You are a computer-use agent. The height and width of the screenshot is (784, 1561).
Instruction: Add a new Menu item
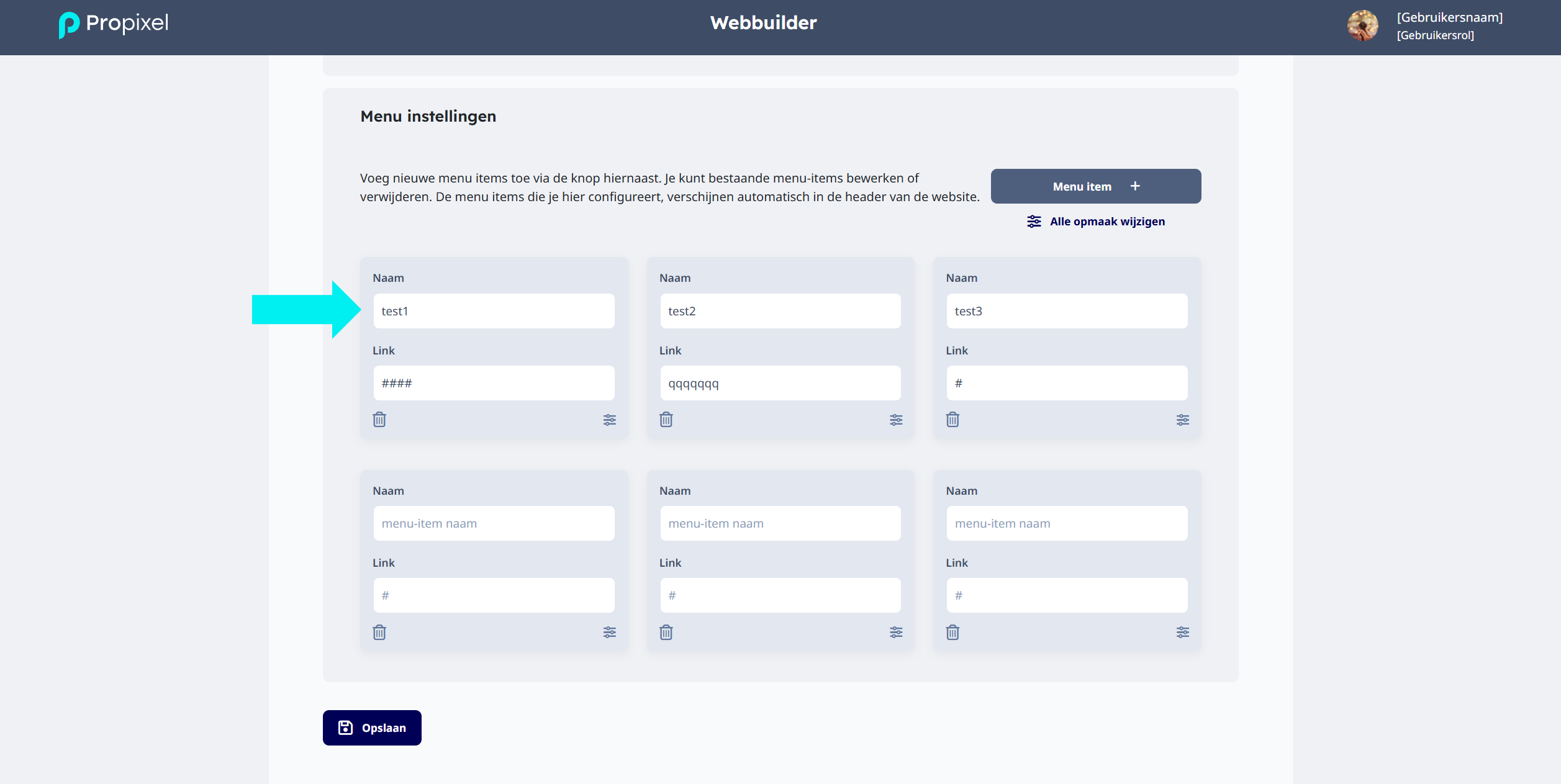[x=1096, y=186]
